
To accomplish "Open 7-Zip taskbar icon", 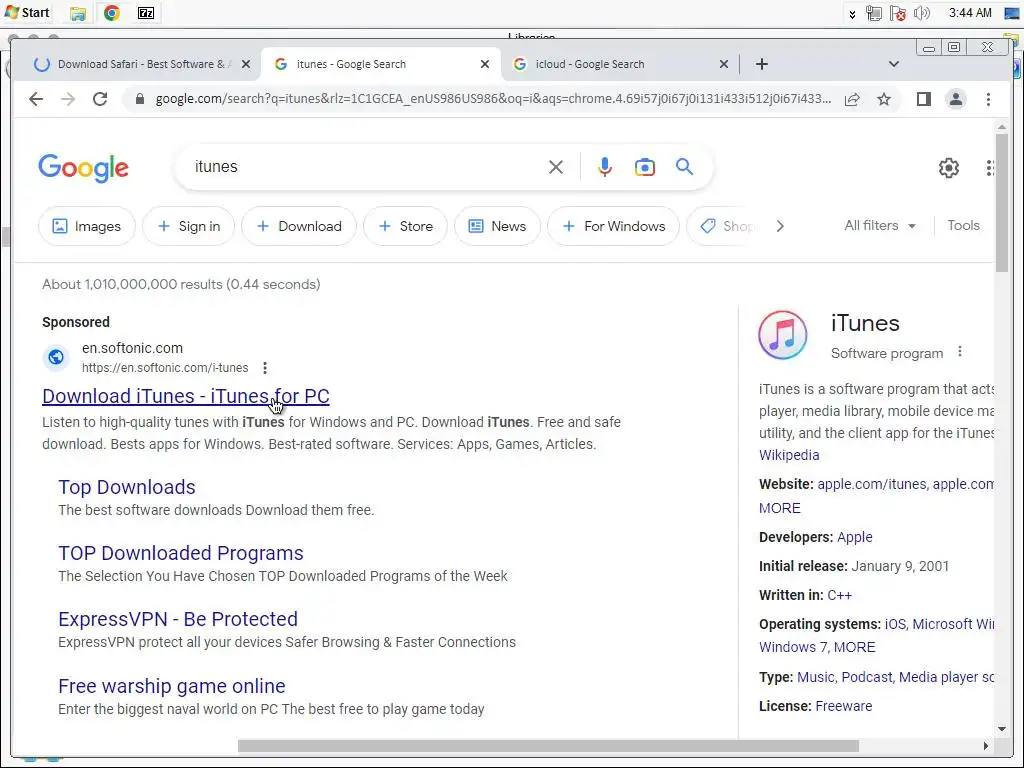I will (146, 12).
